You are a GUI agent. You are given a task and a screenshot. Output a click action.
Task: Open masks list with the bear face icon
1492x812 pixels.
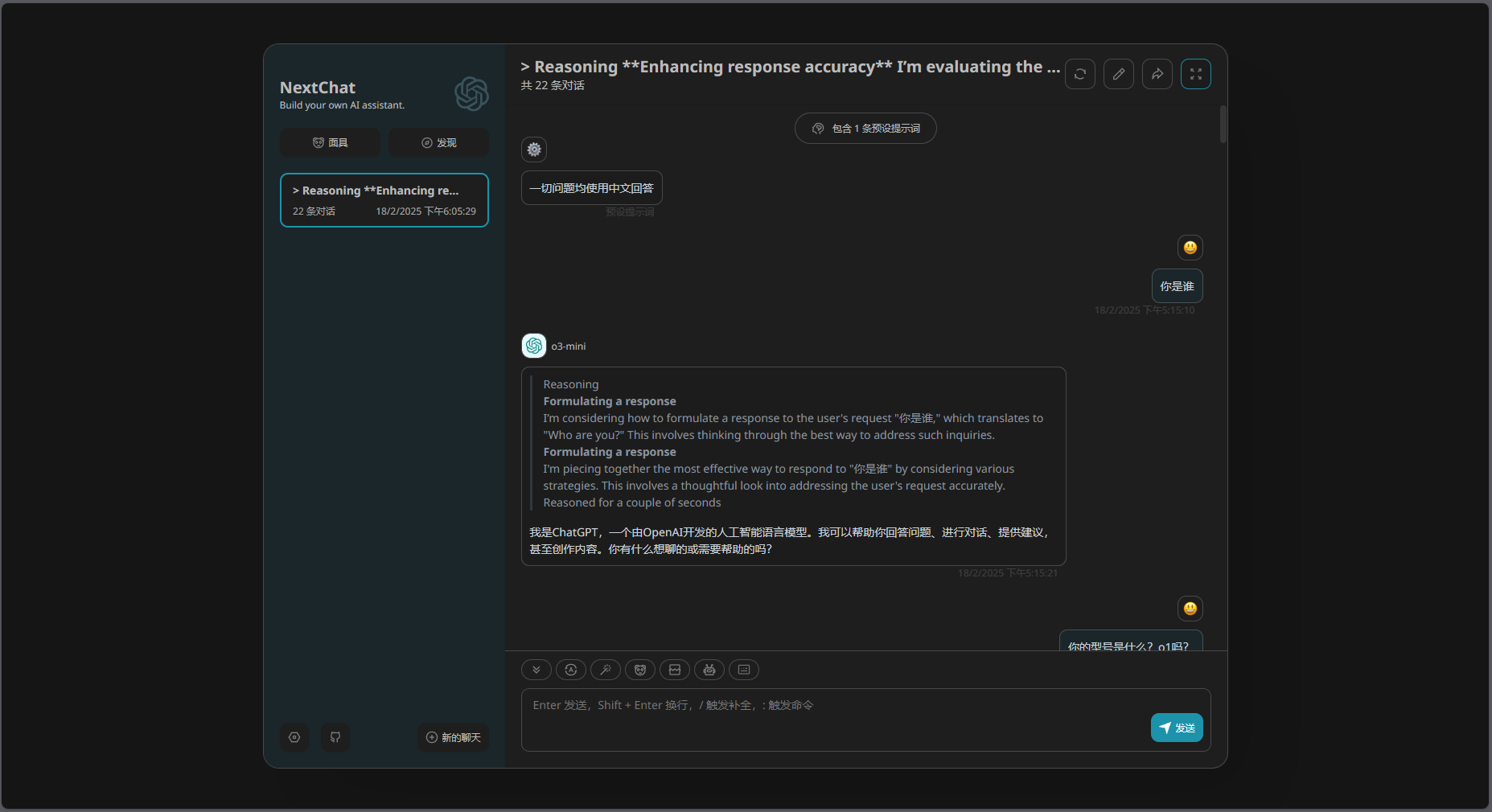640,670
